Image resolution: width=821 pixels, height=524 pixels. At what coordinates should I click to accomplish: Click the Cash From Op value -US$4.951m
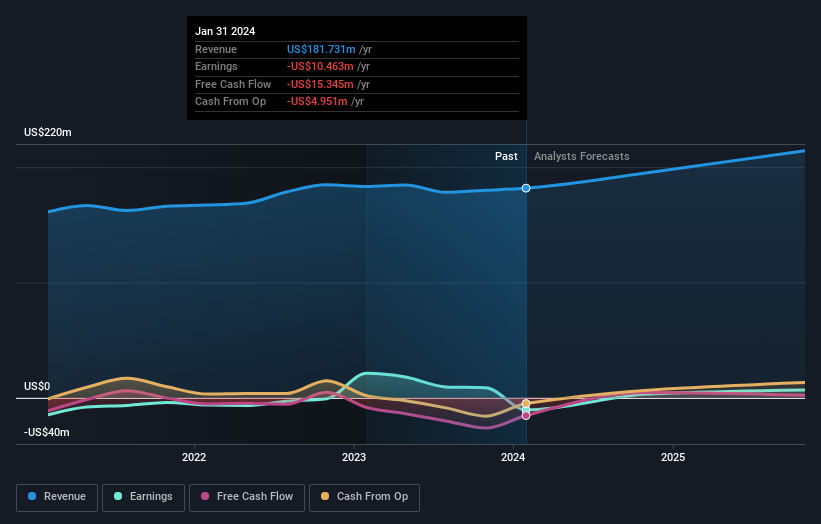tap(317, 102)
